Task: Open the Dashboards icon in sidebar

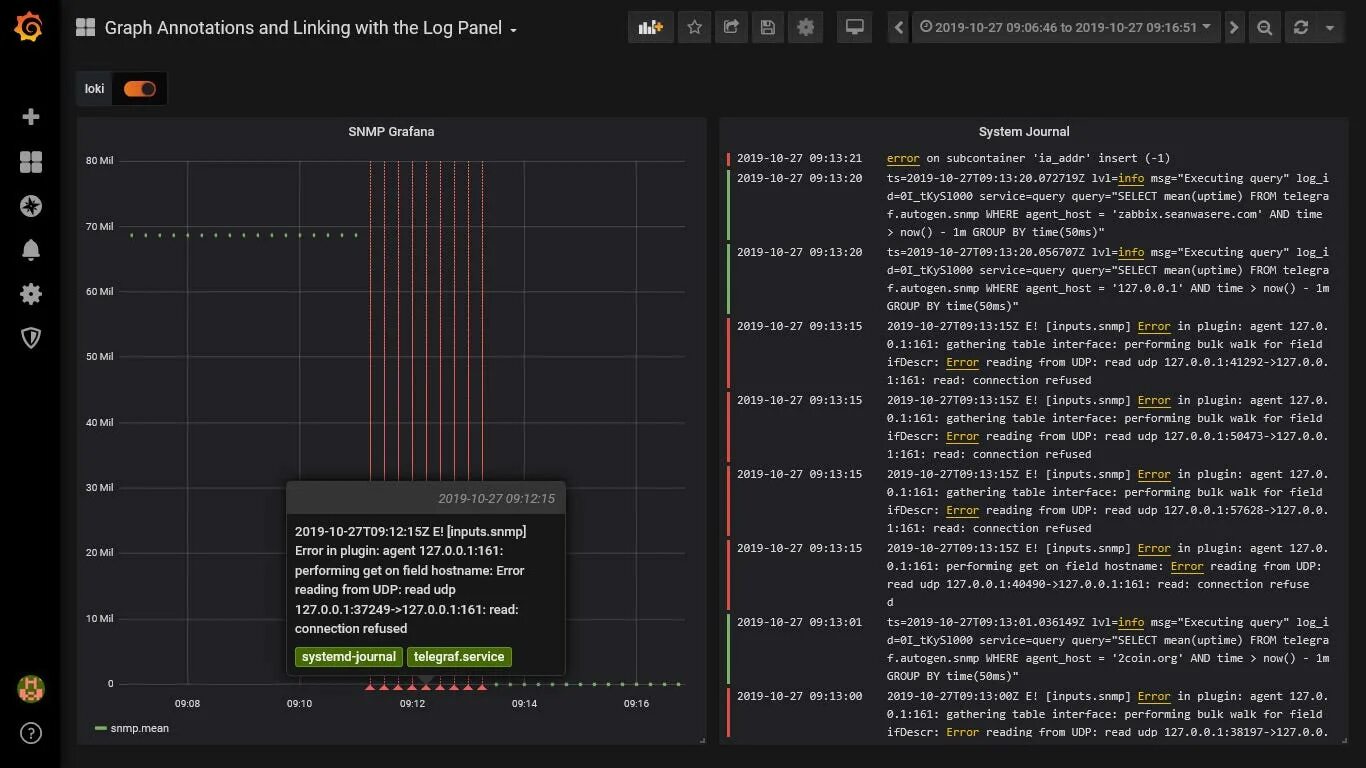Action: (31, 162)
